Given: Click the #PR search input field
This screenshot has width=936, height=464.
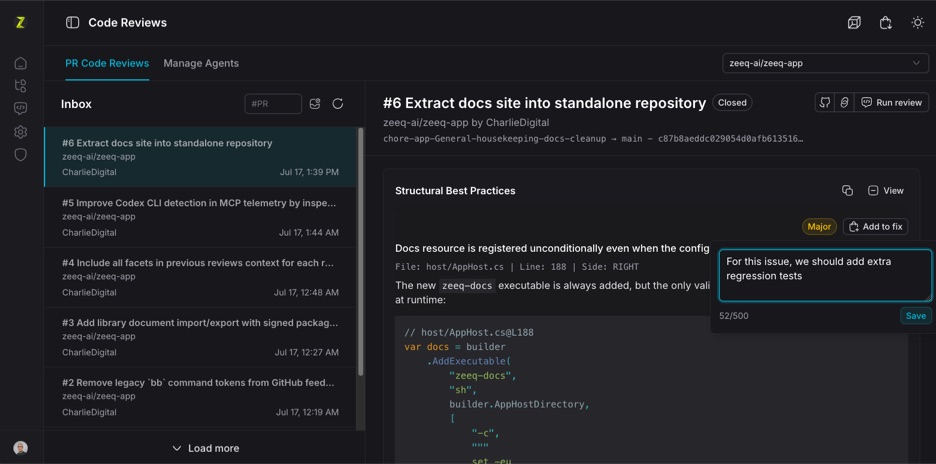Looking at the screenshot, I should 273,104.
